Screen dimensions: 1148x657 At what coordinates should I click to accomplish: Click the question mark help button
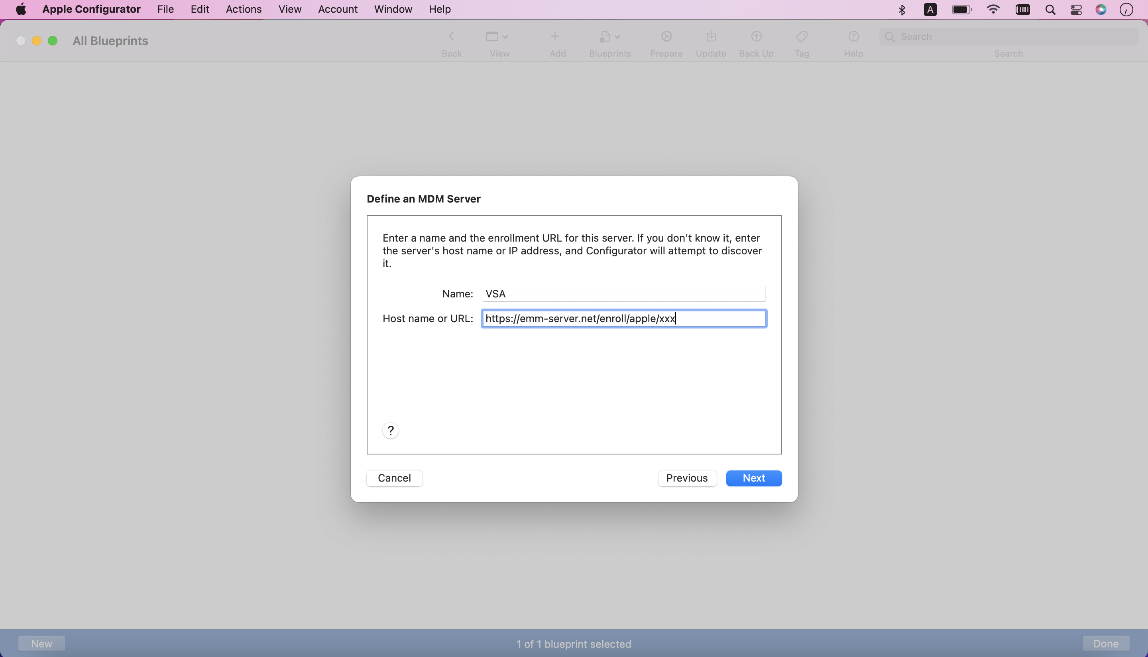(391, 431)
